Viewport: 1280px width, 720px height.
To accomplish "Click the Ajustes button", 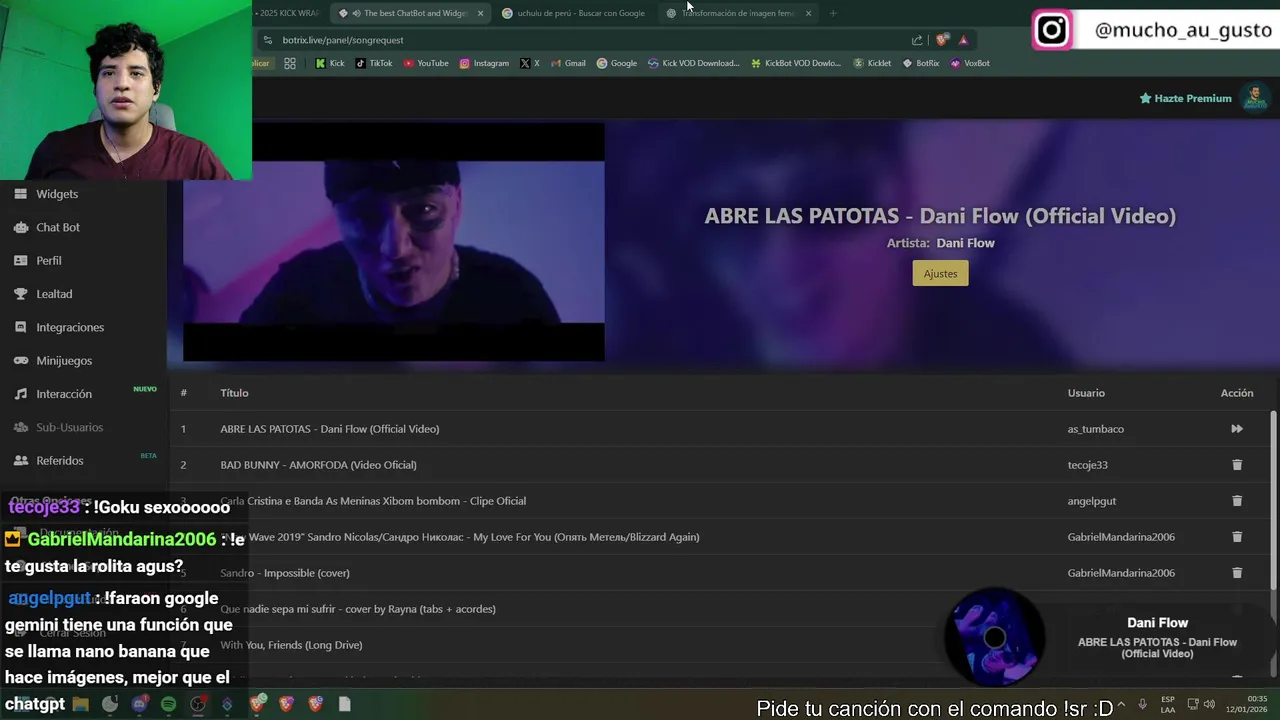I will 940,273.
